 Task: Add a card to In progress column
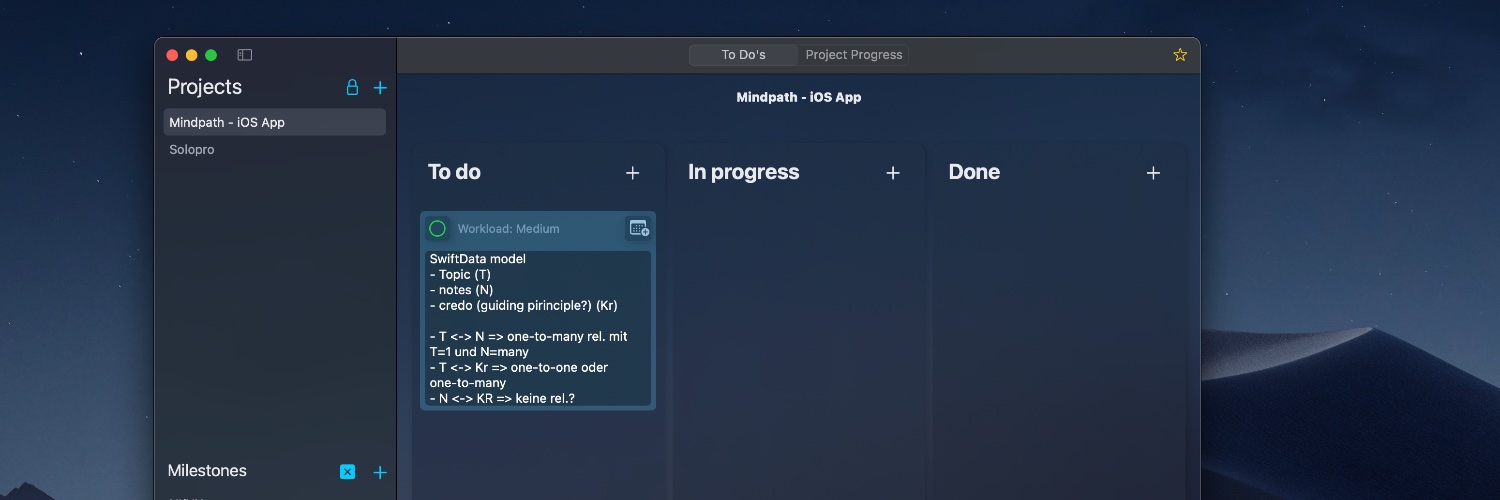coord(893,173)
